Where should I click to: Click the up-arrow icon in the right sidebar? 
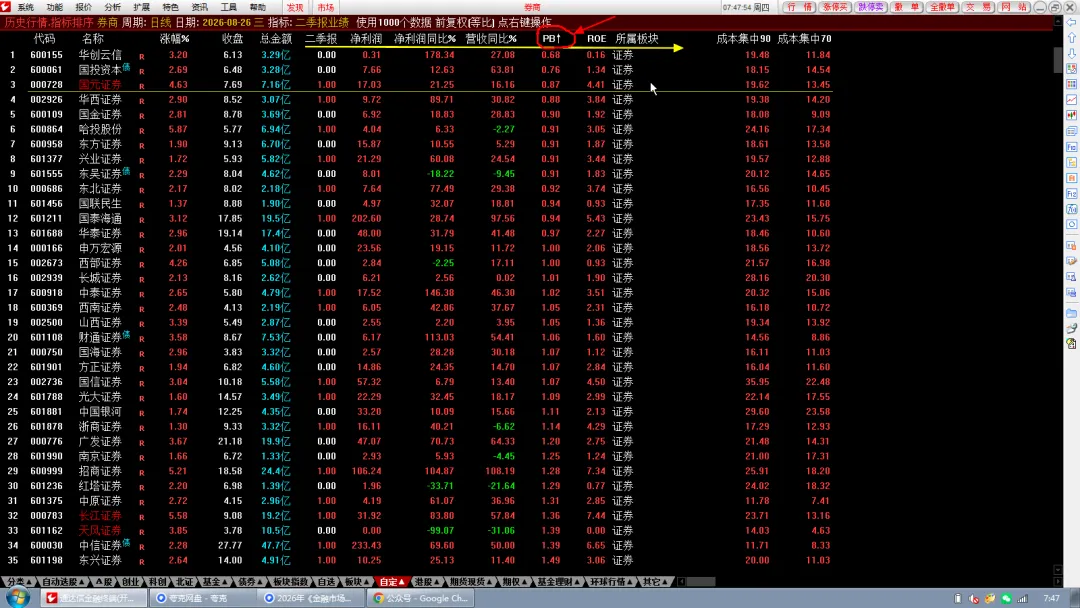pyautogui.click(x=1071, y=38)
